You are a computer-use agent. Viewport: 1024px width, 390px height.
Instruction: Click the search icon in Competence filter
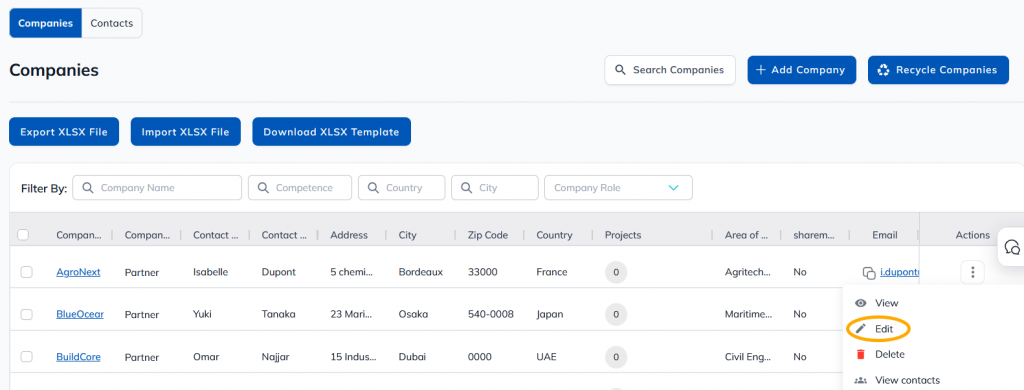tap(263, 187)
